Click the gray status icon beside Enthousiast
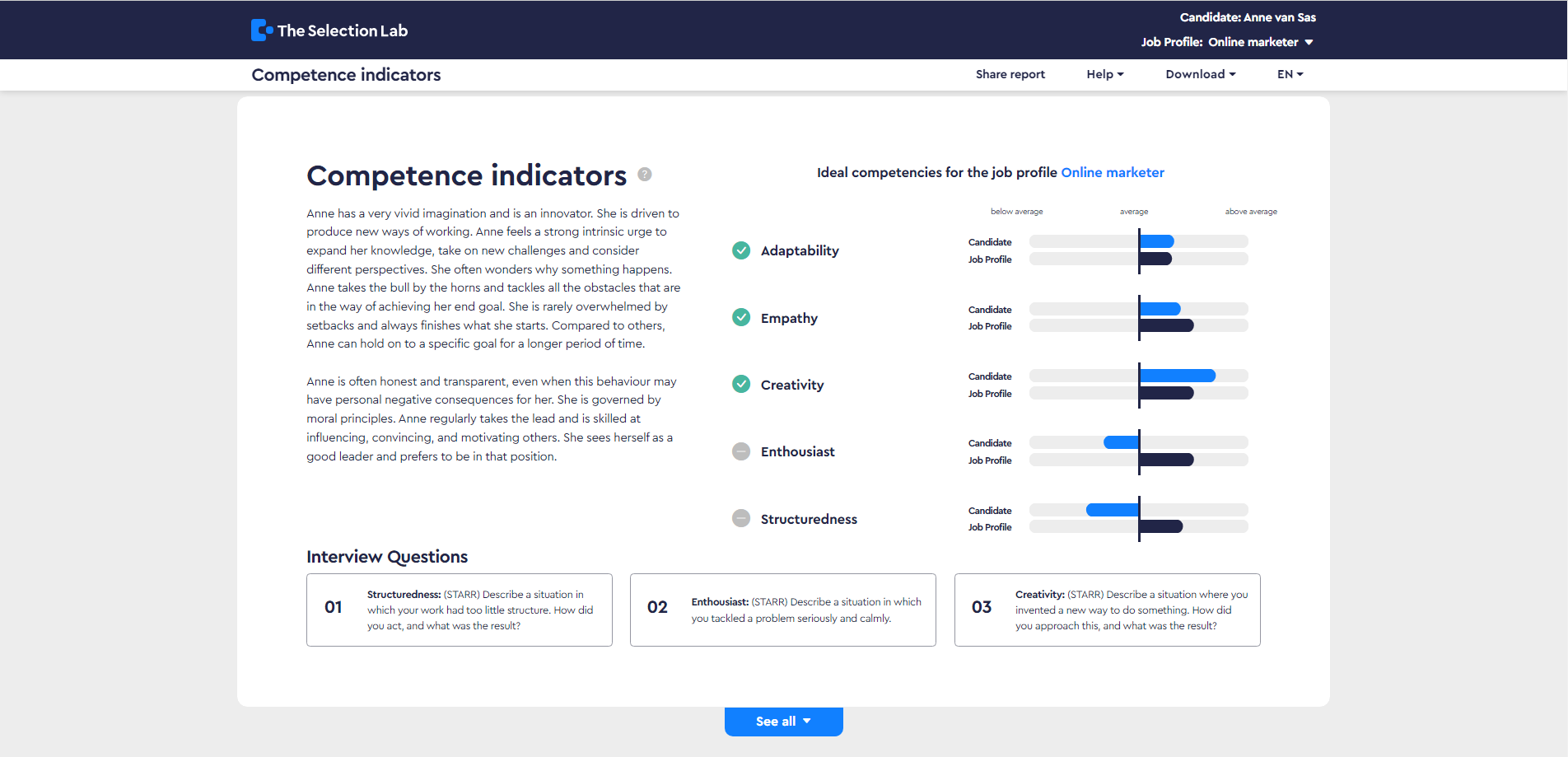The width and height of the screenshot is (1568, 757). (x=741, y=451)
